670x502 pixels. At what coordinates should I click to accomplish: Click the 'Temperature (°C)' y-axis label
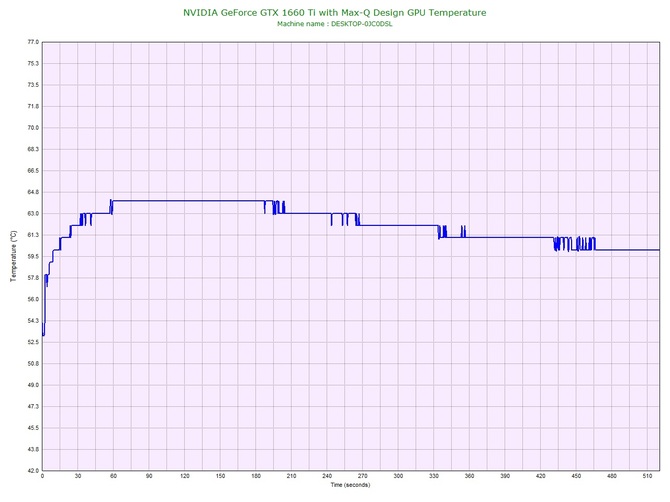(14, 256)
